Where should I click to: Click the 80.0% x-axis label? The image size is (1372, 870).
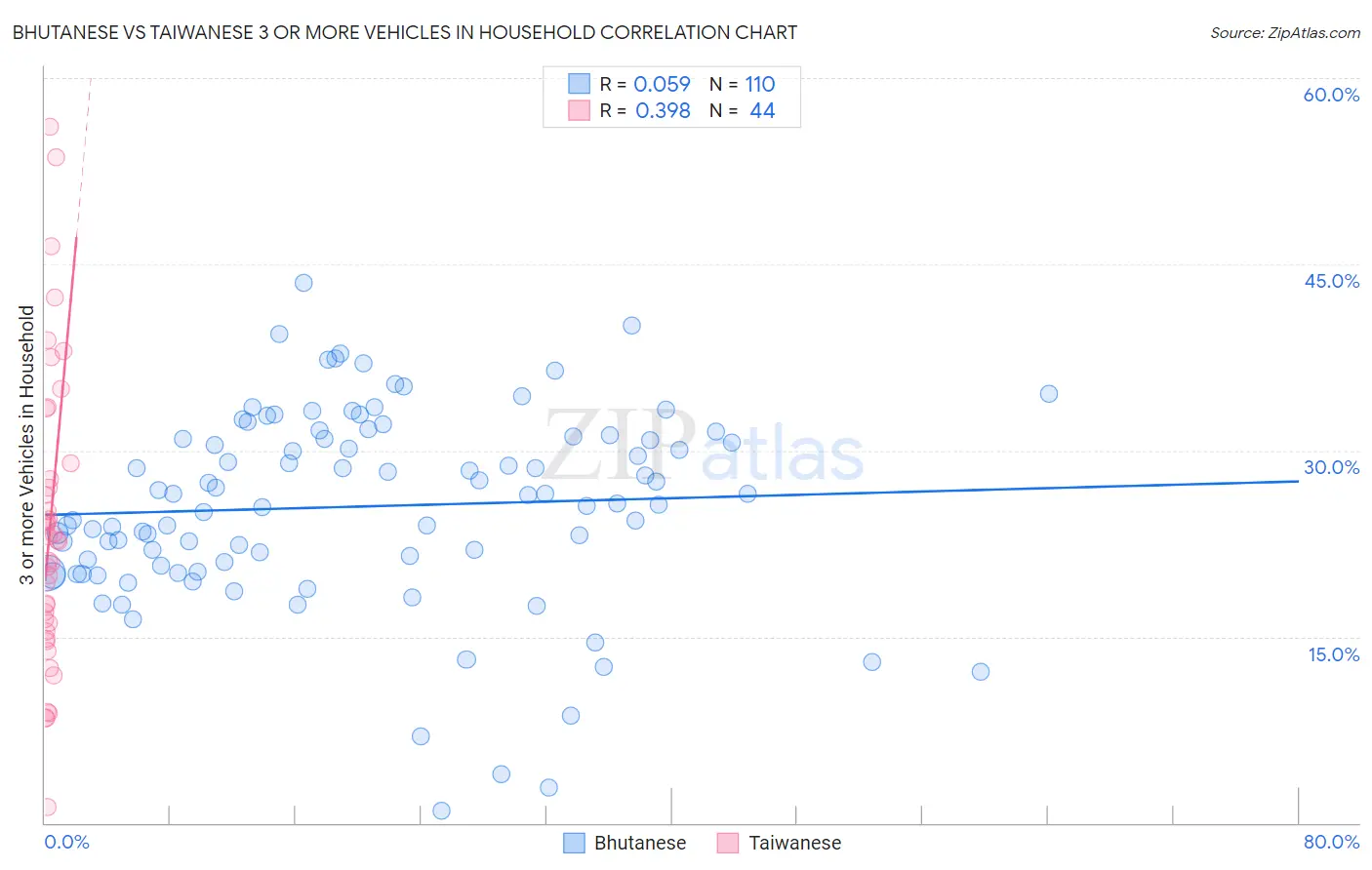click(x=1331, y=842)
